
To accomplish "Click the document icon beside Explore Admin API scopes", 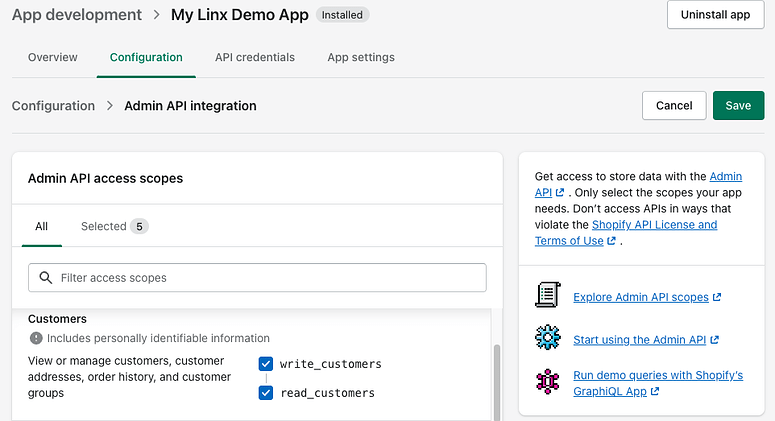I will point(548,295).
